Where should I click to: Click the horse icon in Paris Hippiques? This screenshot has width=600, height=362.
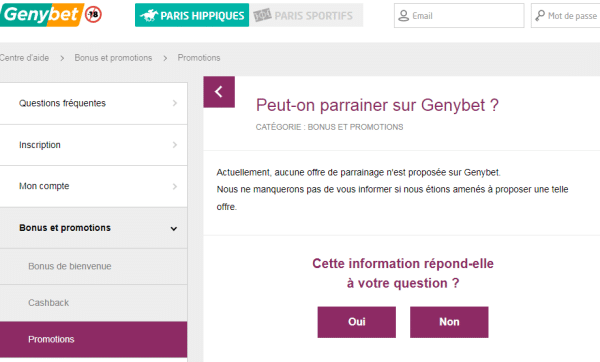click(x=149, y=16)
